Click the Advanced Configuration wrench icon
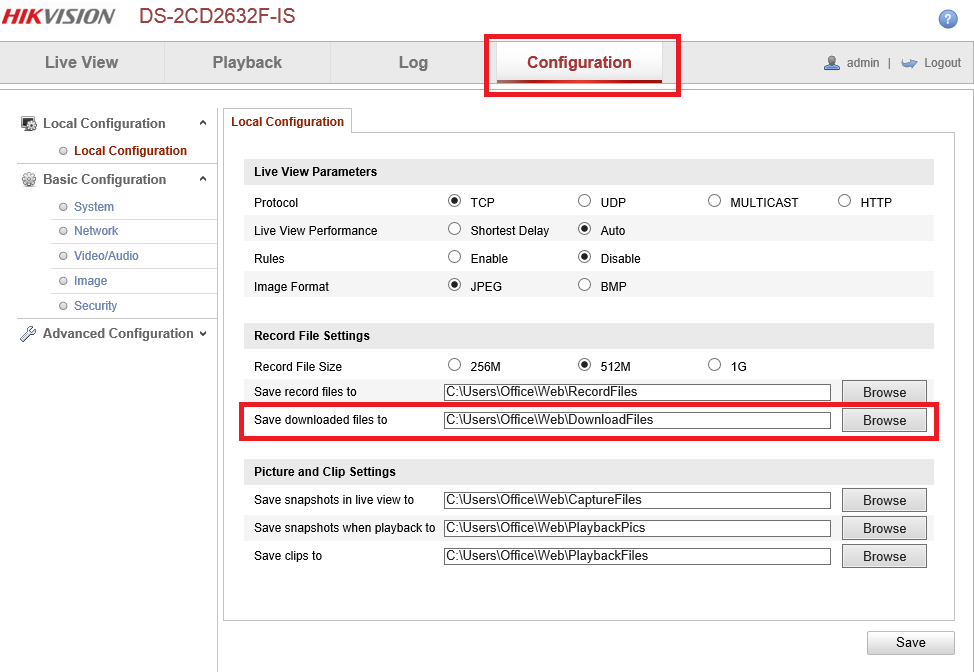This screenshot has height=672, width=974. pyautogui.click(x=29, y=334)
